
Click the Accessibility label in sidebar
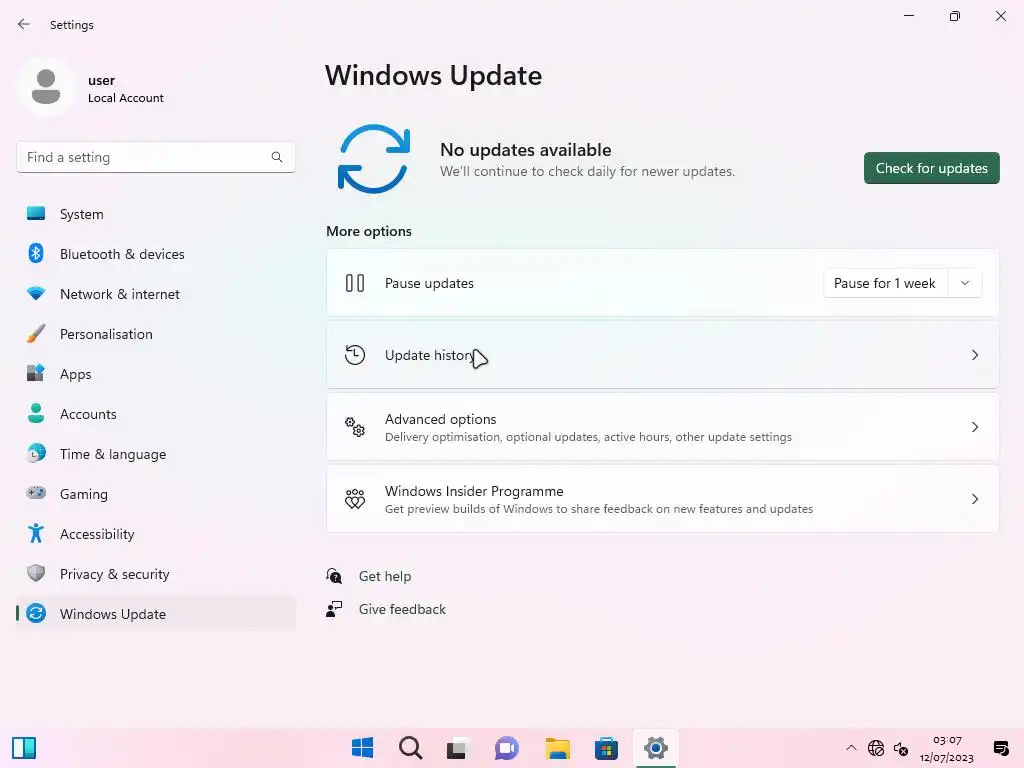[x=97, y=534]
